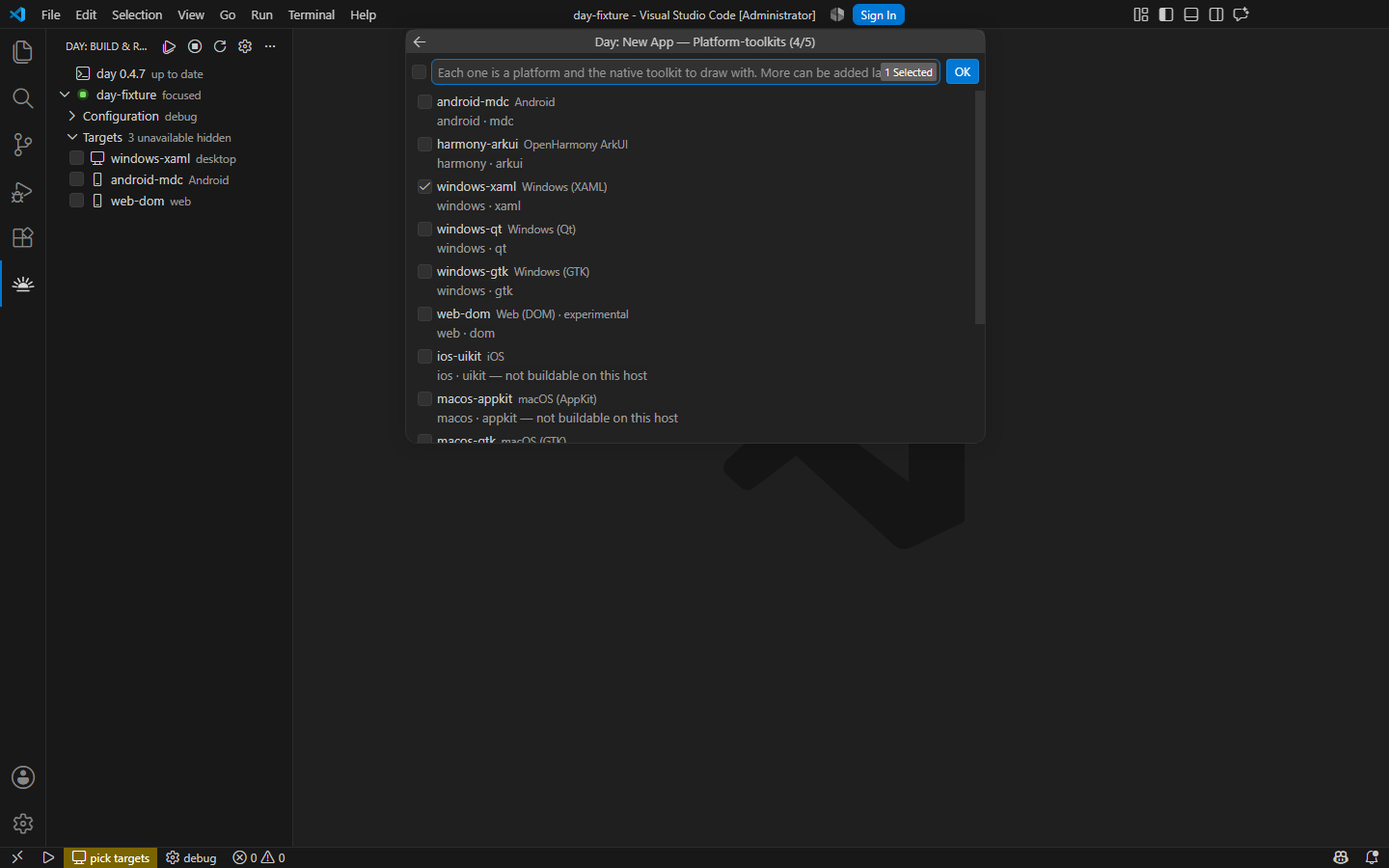Click the VS Code logo icon
Screen dimensions: 1389x868
pos(17,14)
